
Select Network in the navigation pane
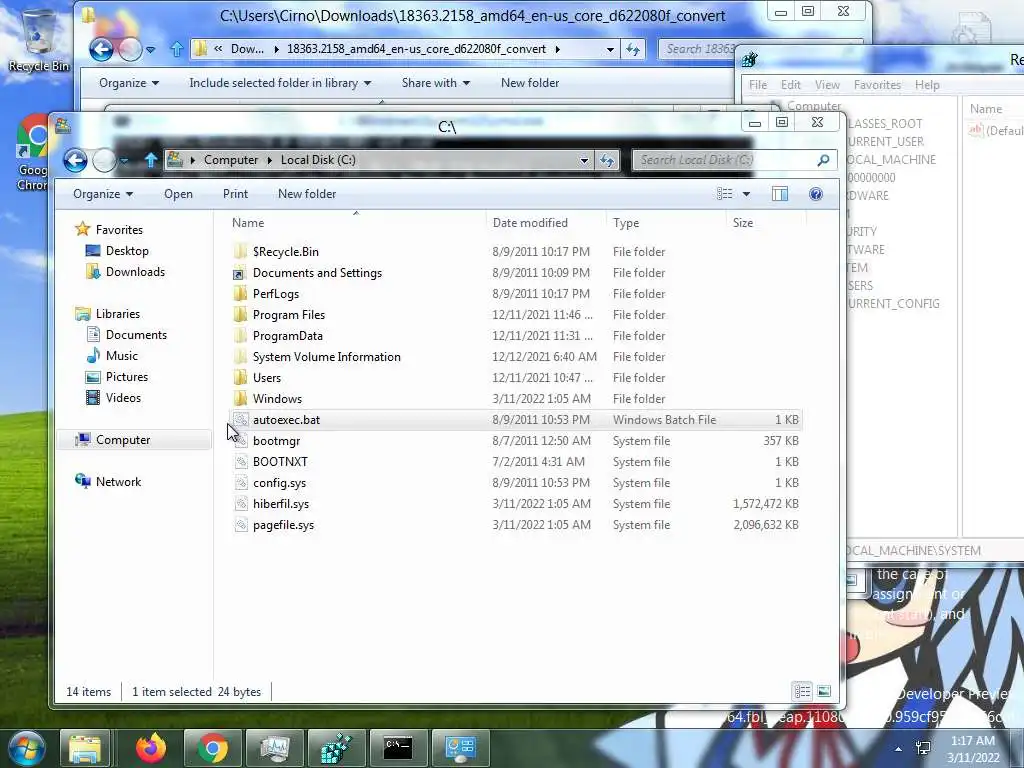pos(118,482)
